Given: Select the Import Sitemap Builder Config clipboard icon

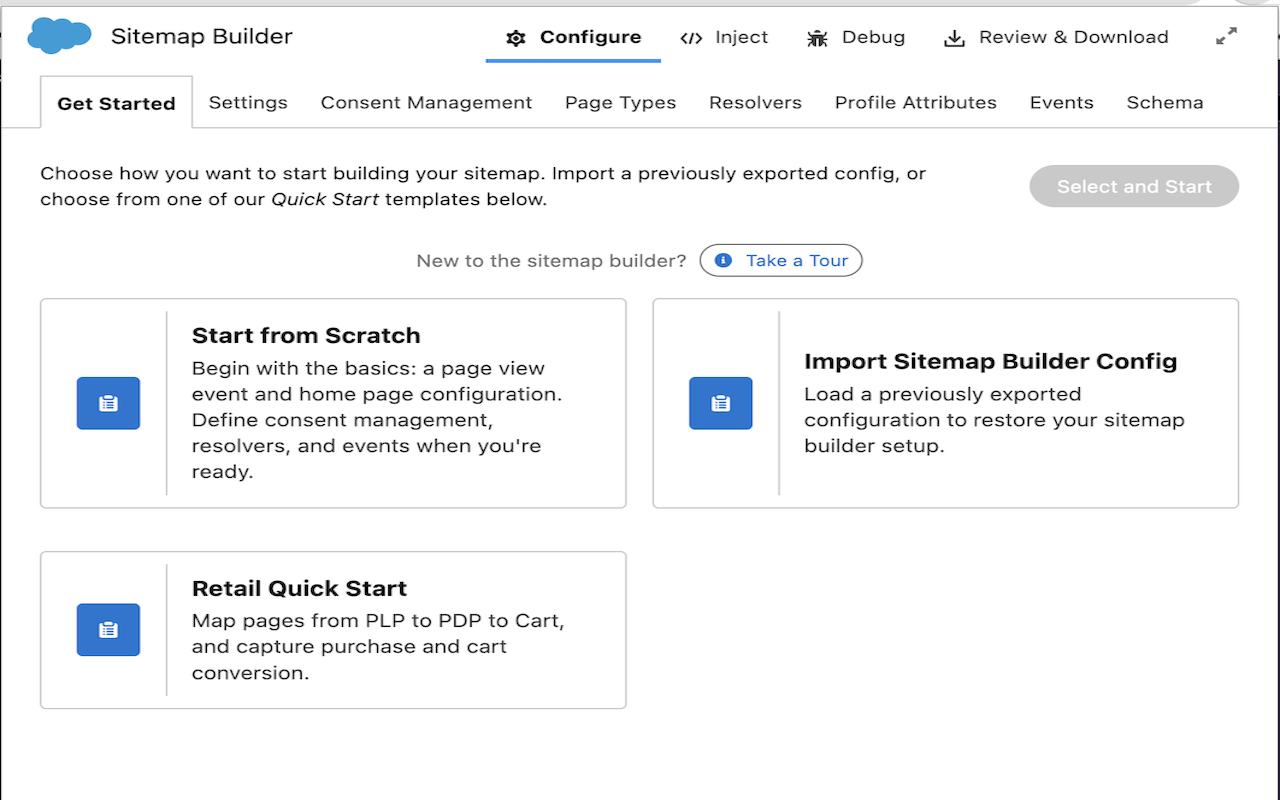Looking at the screenshot, I should tap(720, 403).
